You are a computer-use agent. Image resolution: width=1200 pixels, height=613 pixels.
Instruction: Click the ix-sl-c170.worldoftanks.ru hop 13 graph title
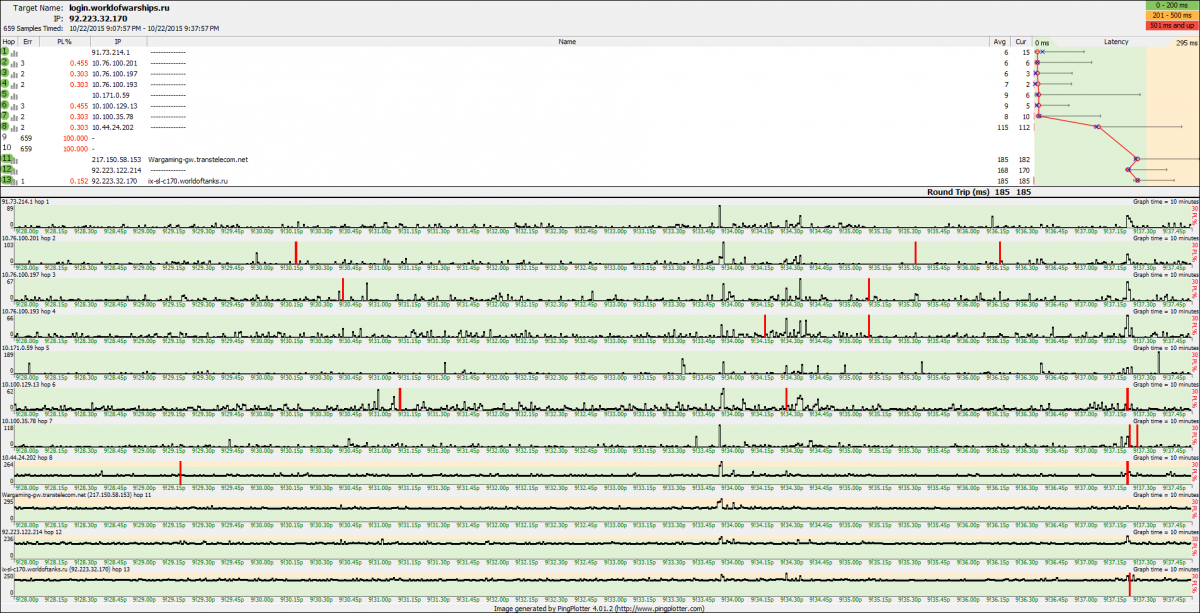[x=66, y=567]
